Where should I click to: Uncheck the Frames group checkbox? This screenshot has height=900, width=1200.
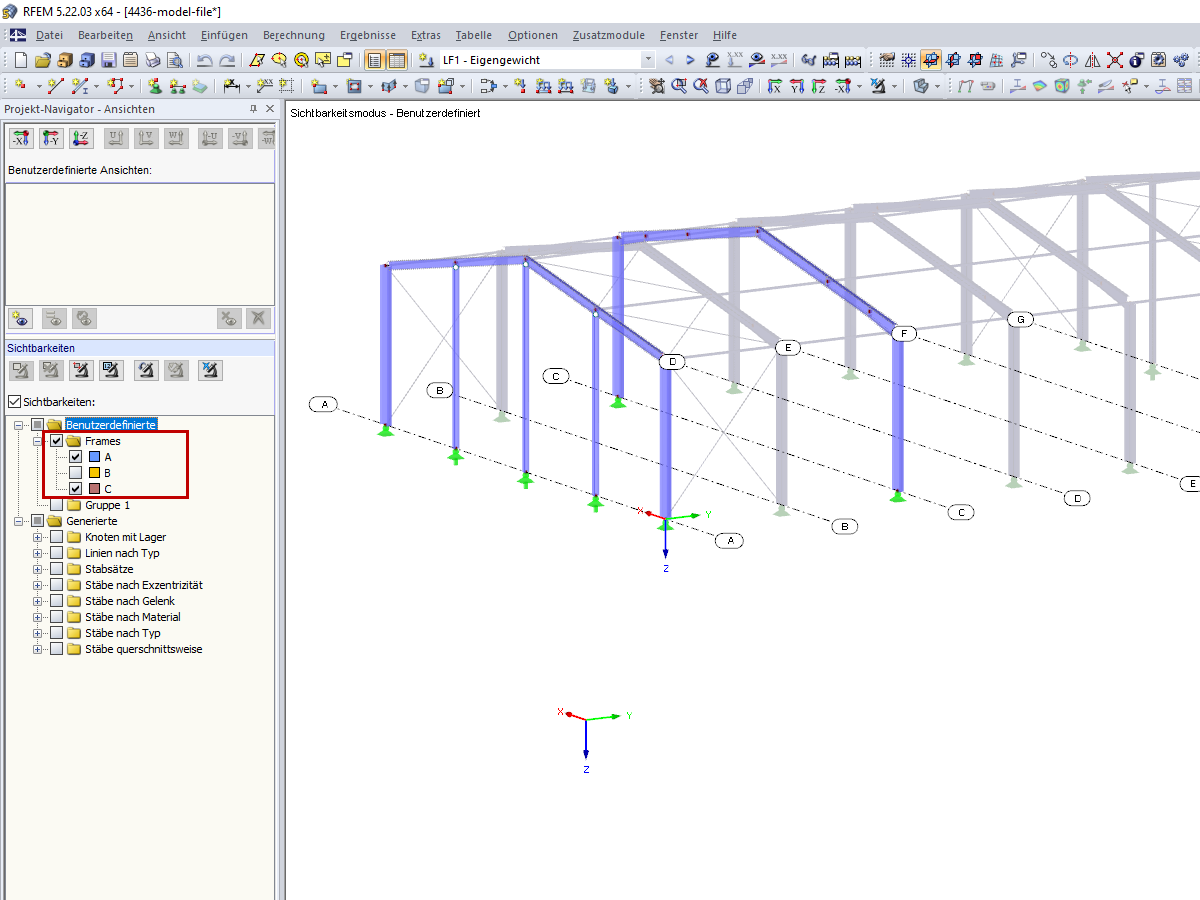coord(56,441)
